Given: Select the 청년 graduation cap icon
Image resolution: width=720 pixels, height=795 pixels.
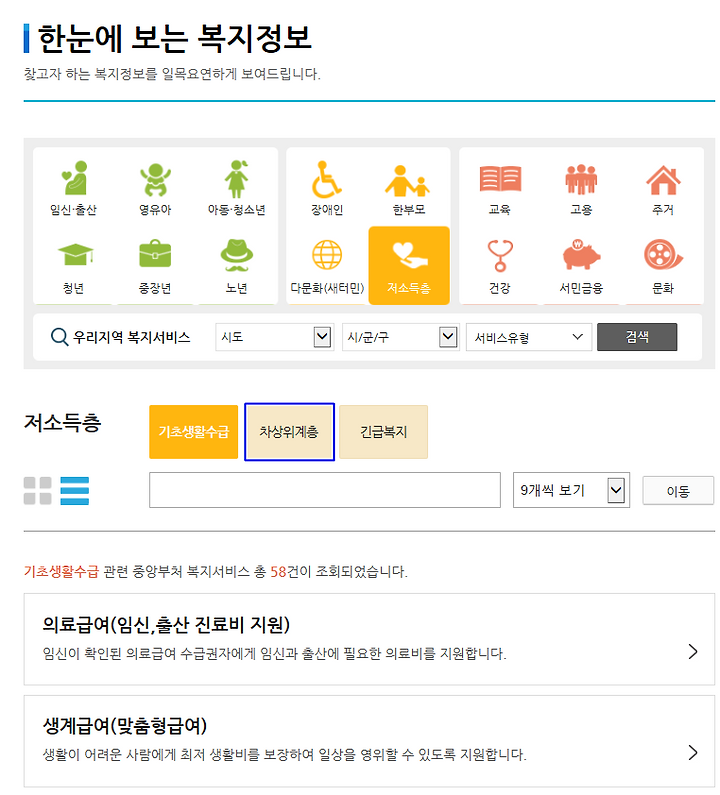Looking at the screenshot, I should tap(75, 255).
